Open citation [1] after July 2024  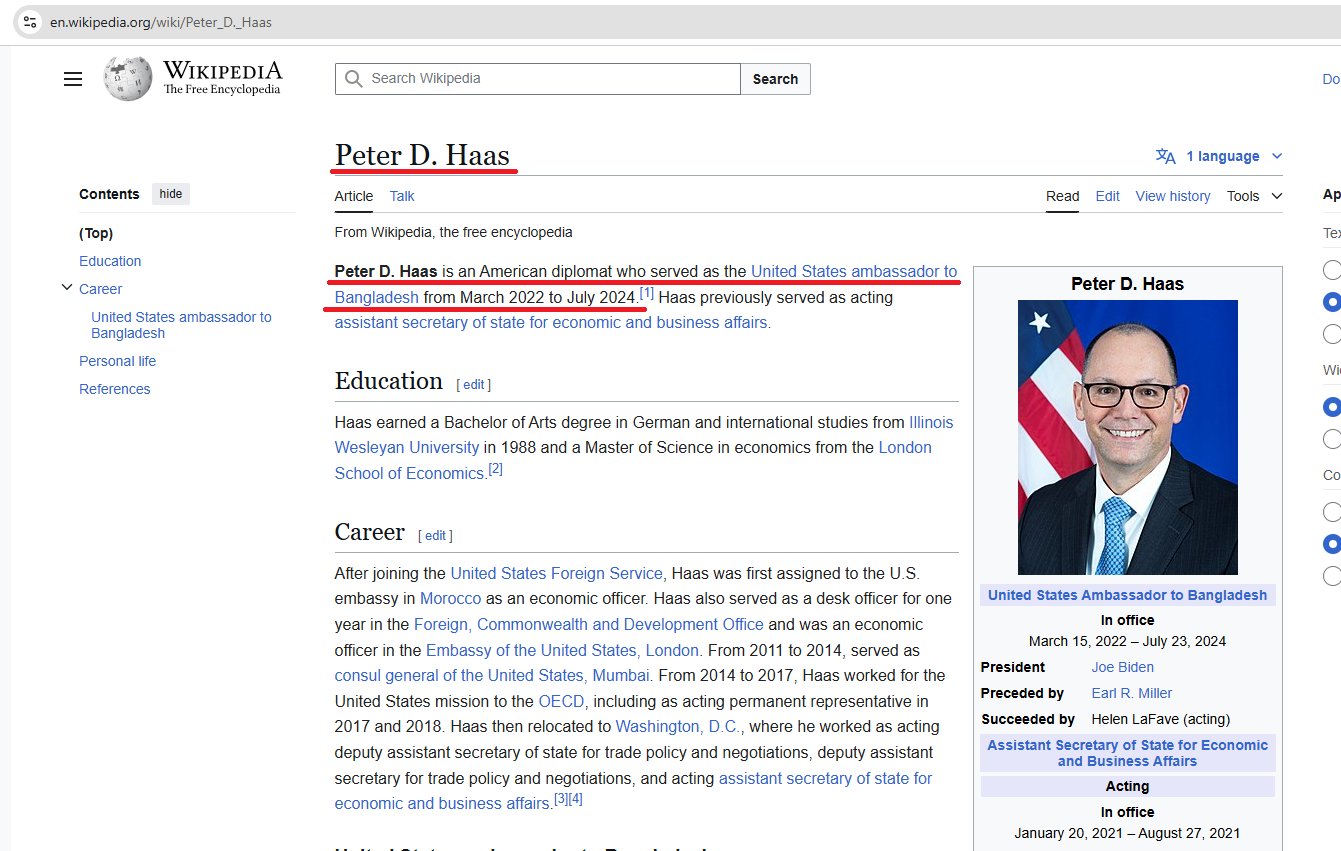647,293
